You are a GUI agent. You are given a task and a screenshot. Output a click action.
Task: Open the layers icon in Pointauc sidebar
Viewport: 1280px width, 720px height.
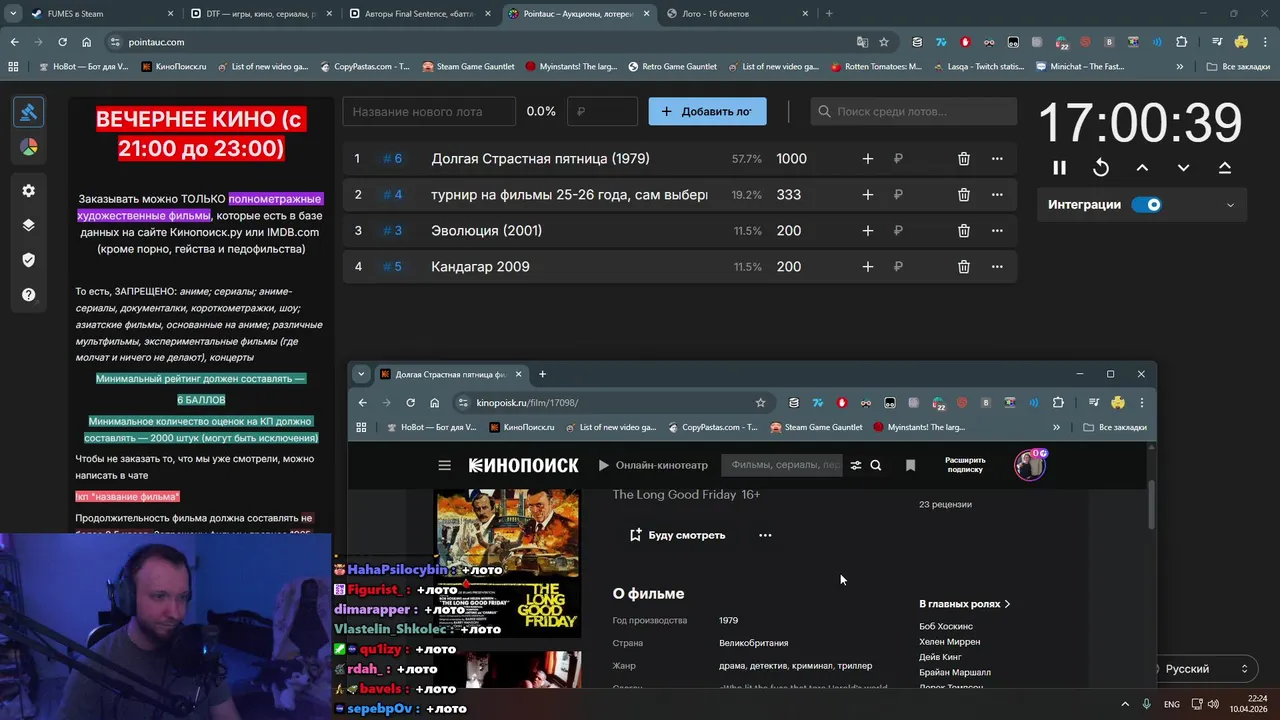click(28, 225)
